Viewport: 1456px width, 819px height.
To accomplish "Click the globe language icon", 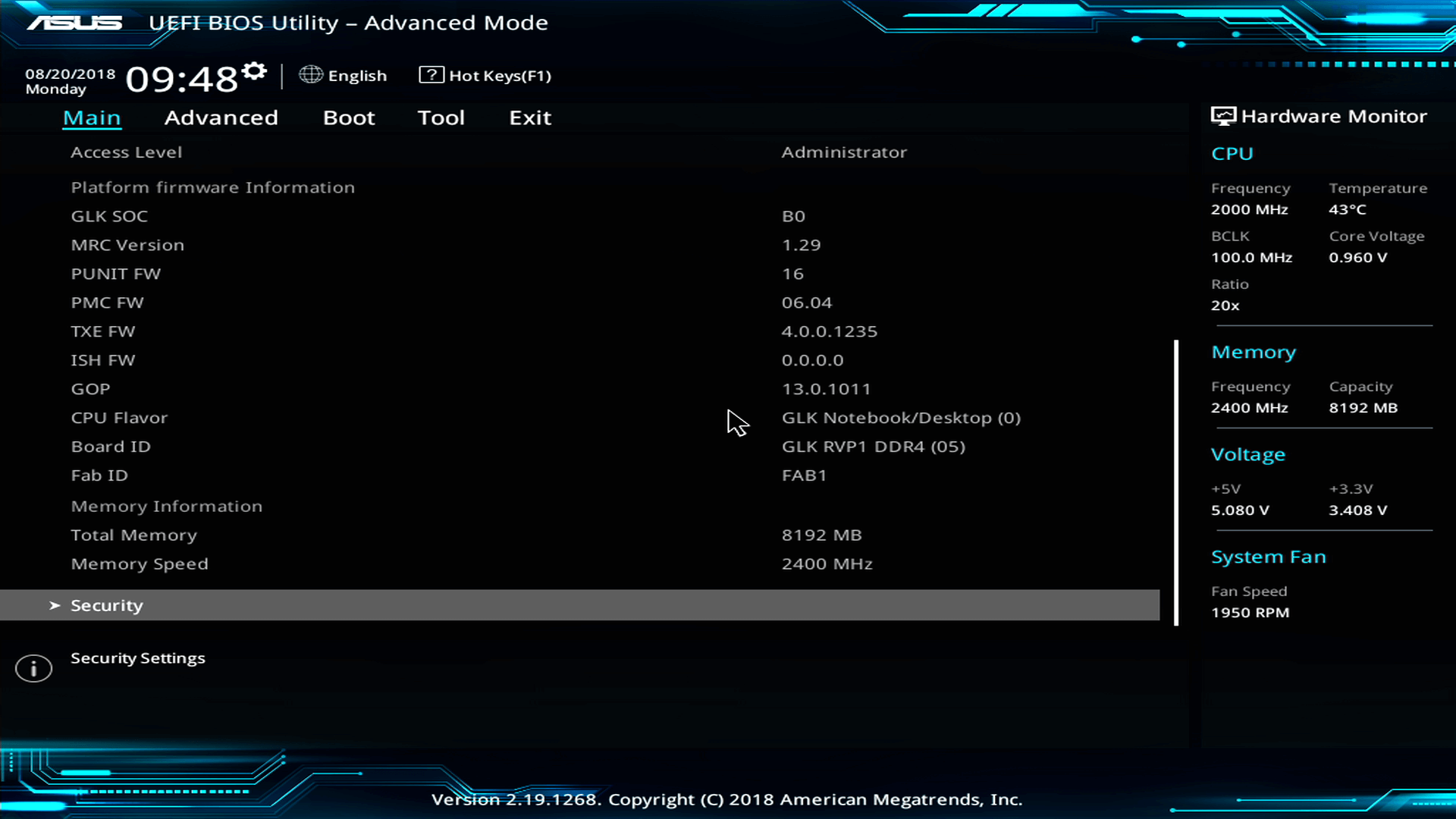I will click(310, 74).
